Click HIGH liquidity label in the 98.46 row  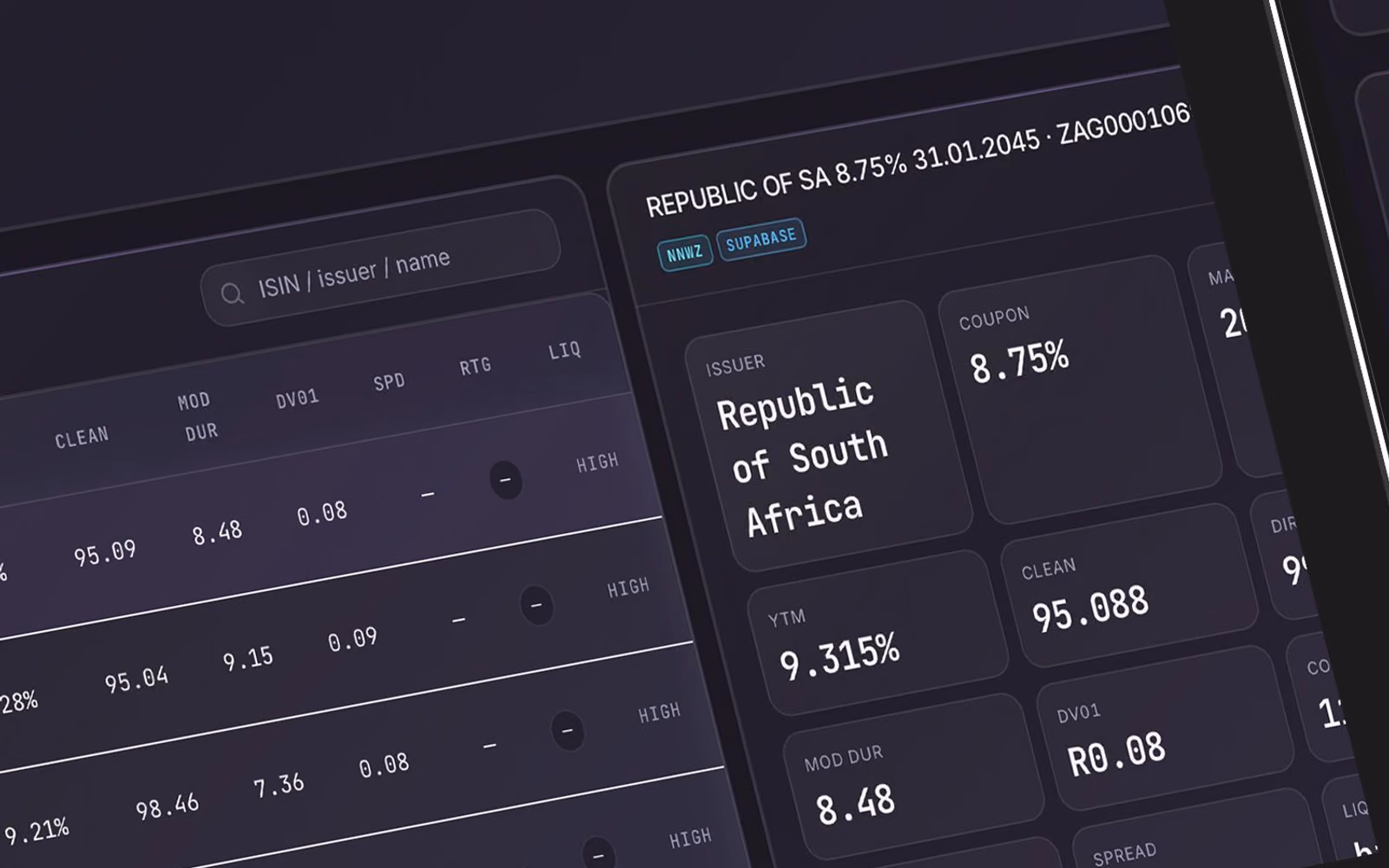point(660,713)
